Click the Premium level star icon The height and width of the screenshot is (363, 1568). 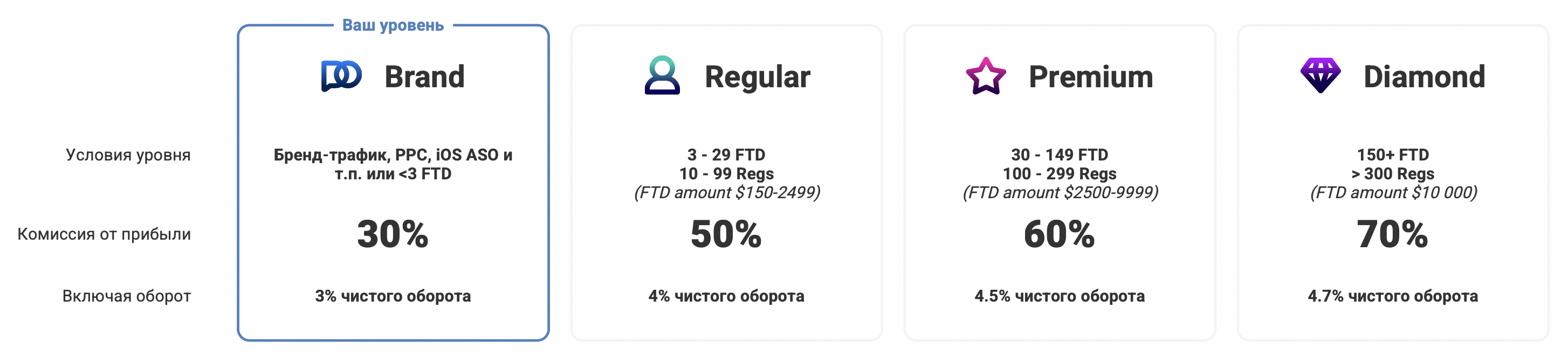pyautogui.click(x=986, y=76)
